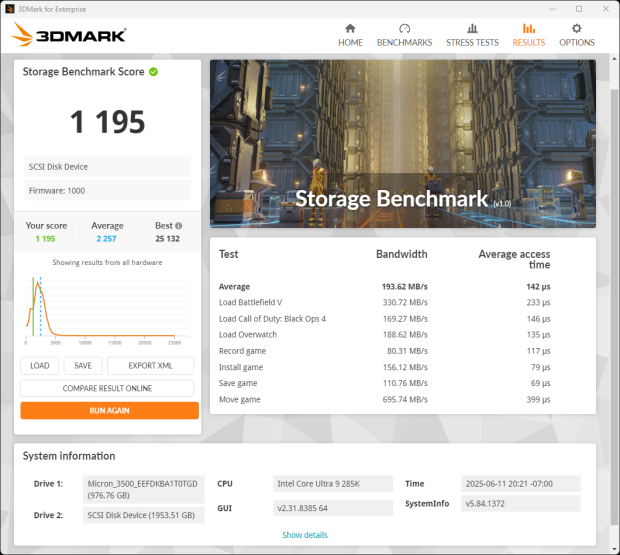Screen dimensions: 620x555
Task: Click the Storage Benchmark Score heading
Action: 83,72
